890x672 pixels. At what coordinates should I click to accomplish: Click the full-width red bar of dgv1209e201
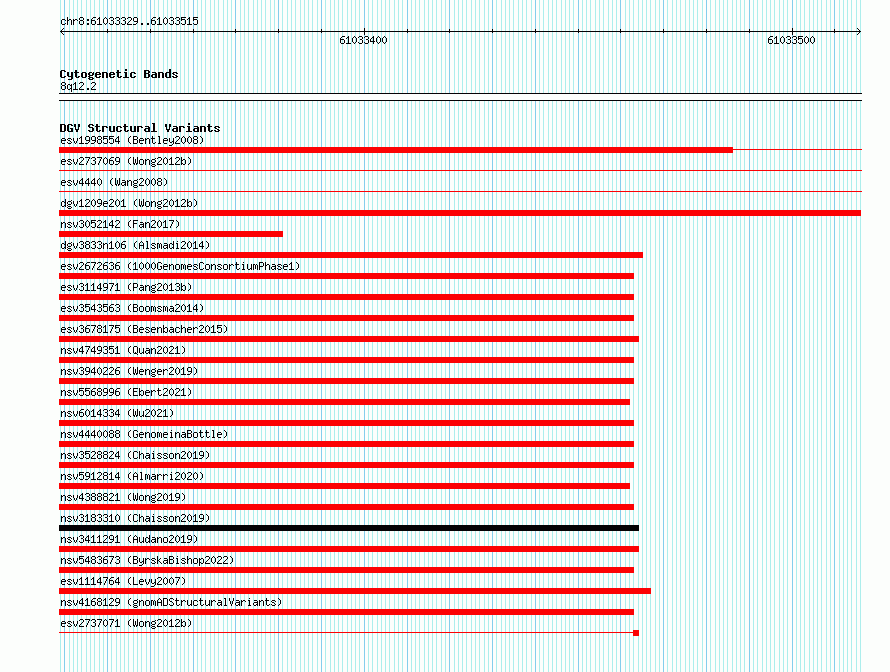pos(460,213)
